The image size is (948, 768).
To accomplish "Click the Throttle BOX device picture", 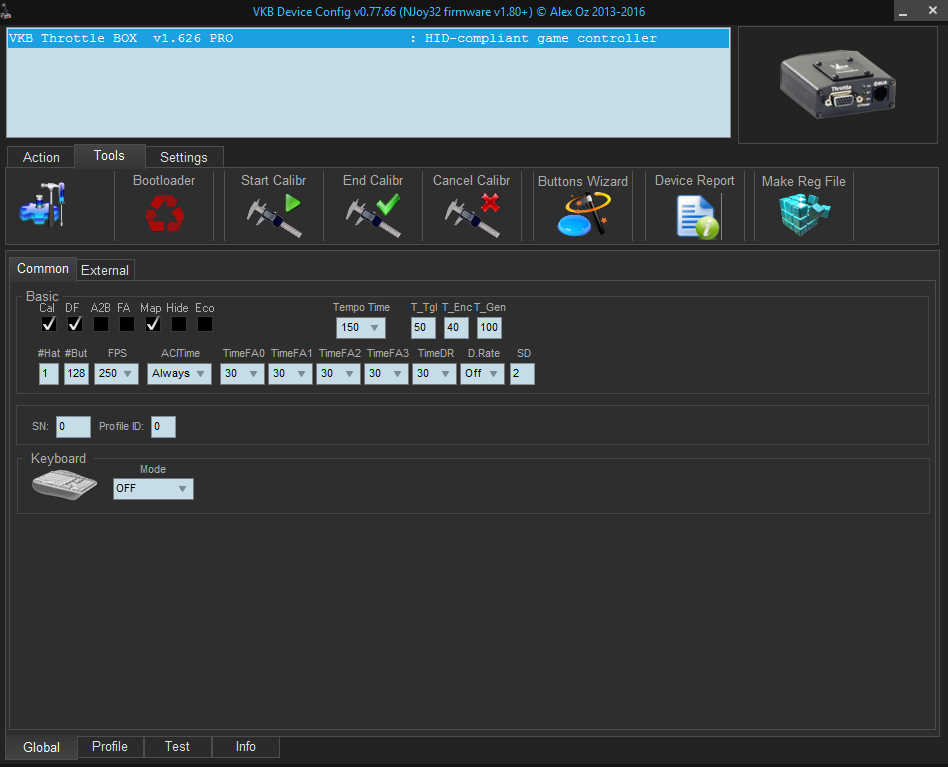I will click(838, 84).
